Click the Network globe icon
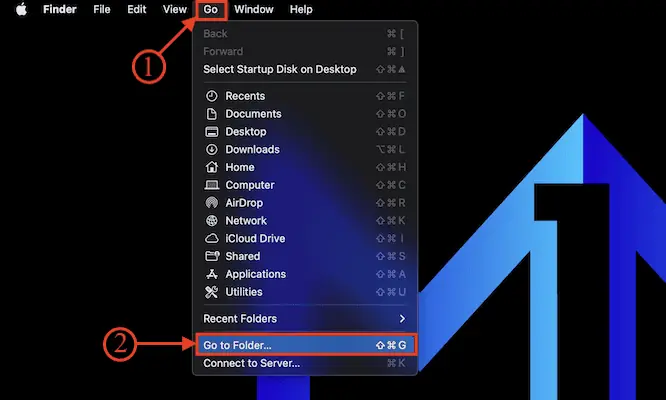This screenshot has width=666, height=400. point(211,221)
